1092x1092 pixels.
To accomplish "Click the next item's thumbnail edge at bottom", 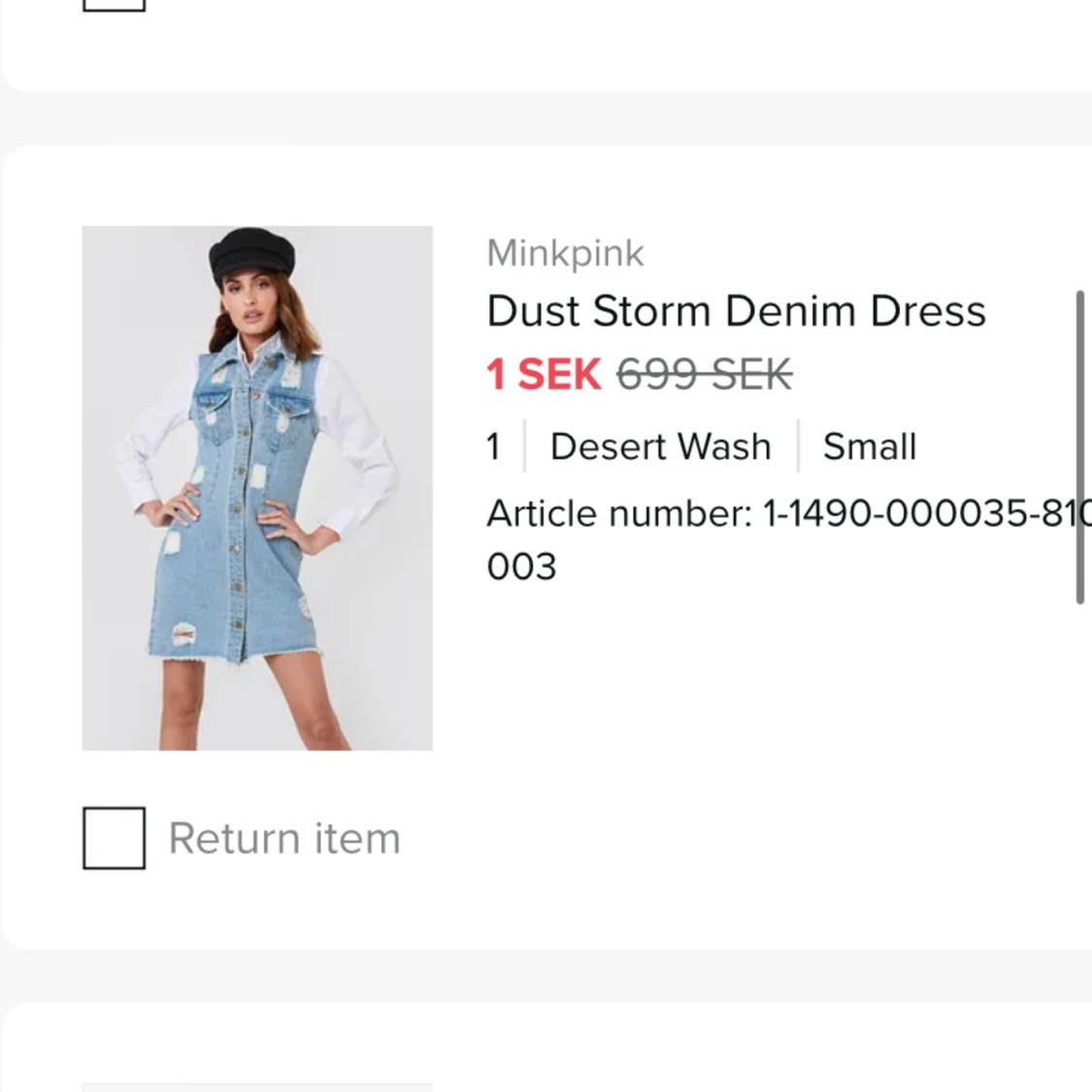I will click(x=257, y=1086).
